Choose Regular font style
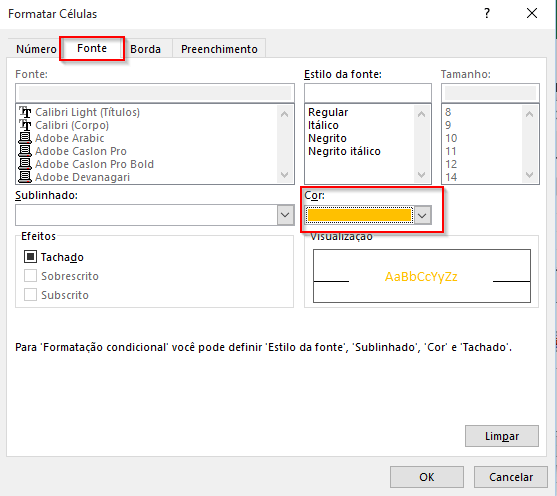Viewport: 557px width, 496px height. [x=328, y=112]
